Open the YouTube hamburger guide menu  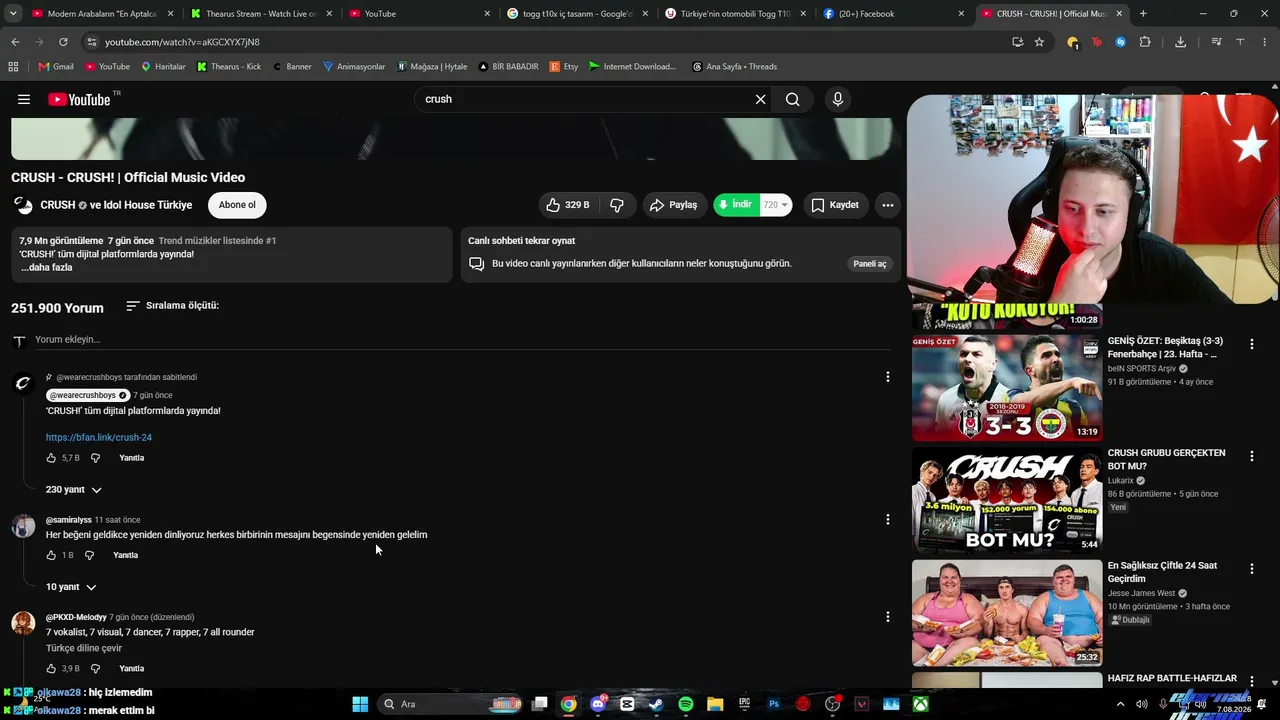24,99
